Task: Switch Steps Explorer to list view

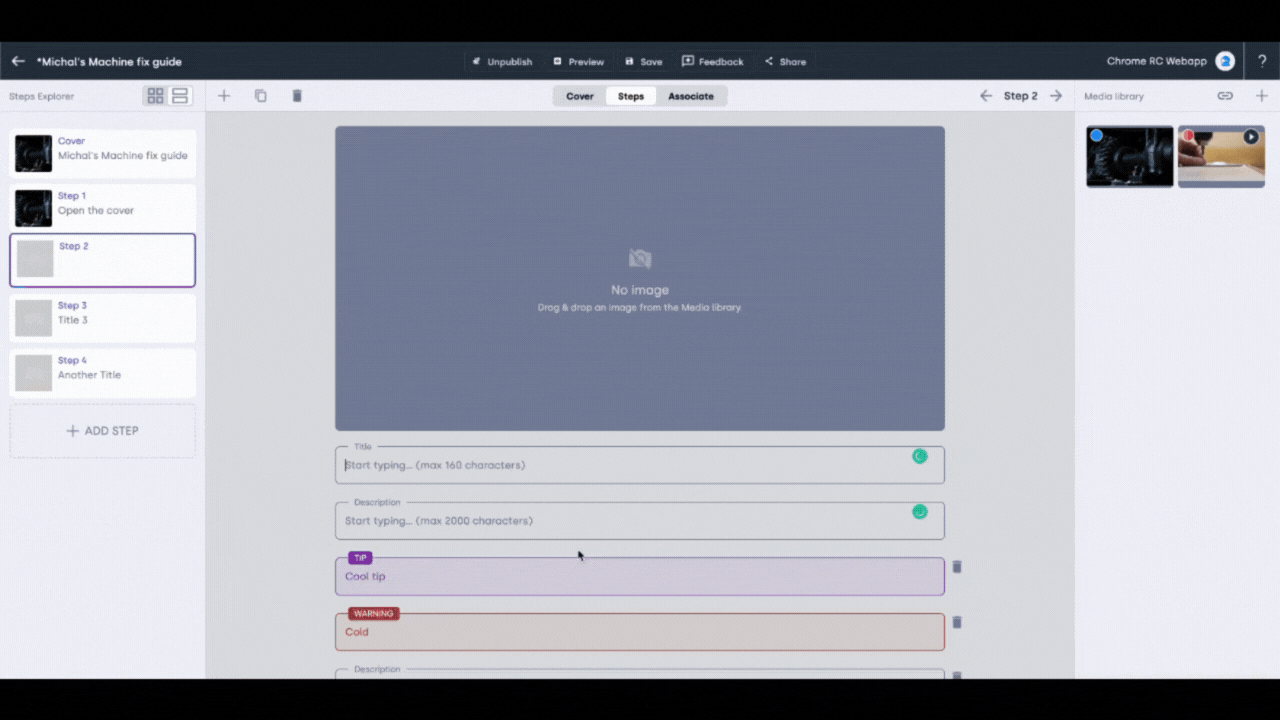Action: coord(180,96)
